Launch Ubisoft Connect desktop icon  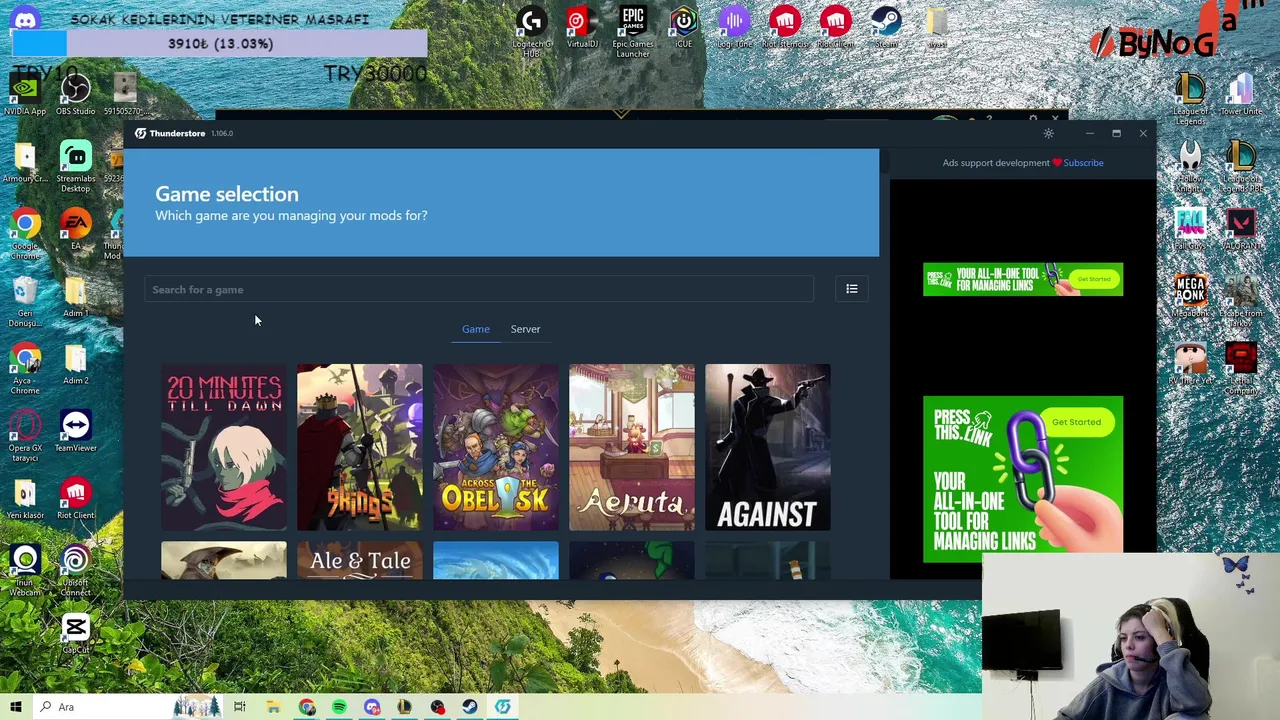(x=75, y=571)
